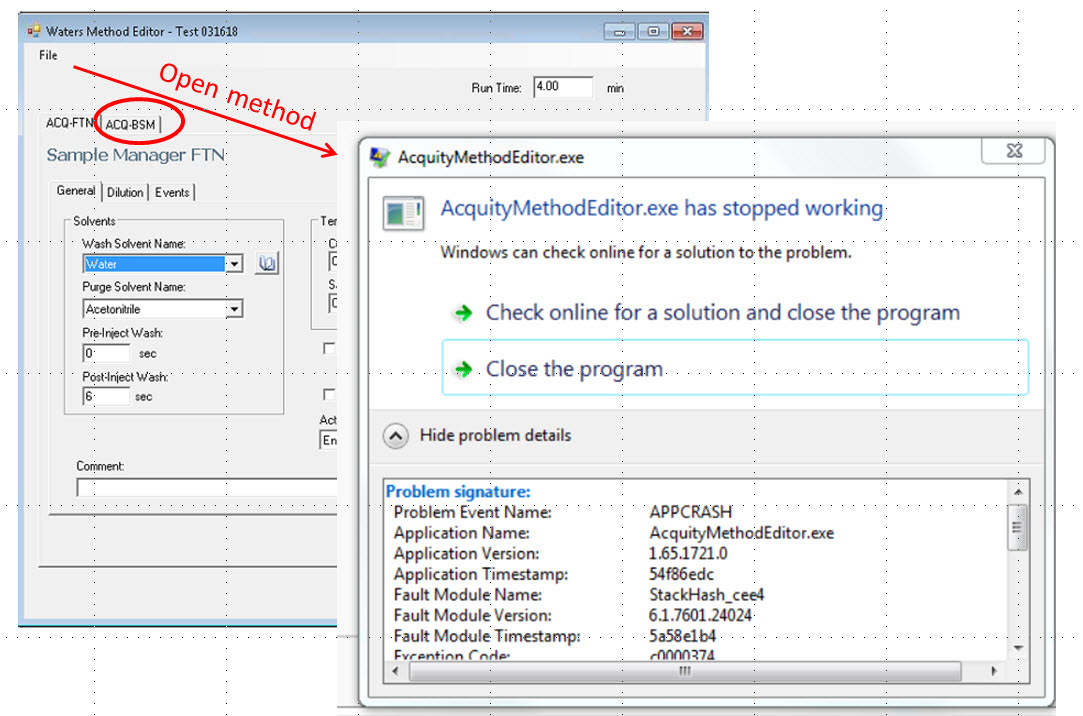Switch to the ACQ-BSM tab
Image resolution: width=1083 pixels, height=716 pixels.
coord(130,125)
